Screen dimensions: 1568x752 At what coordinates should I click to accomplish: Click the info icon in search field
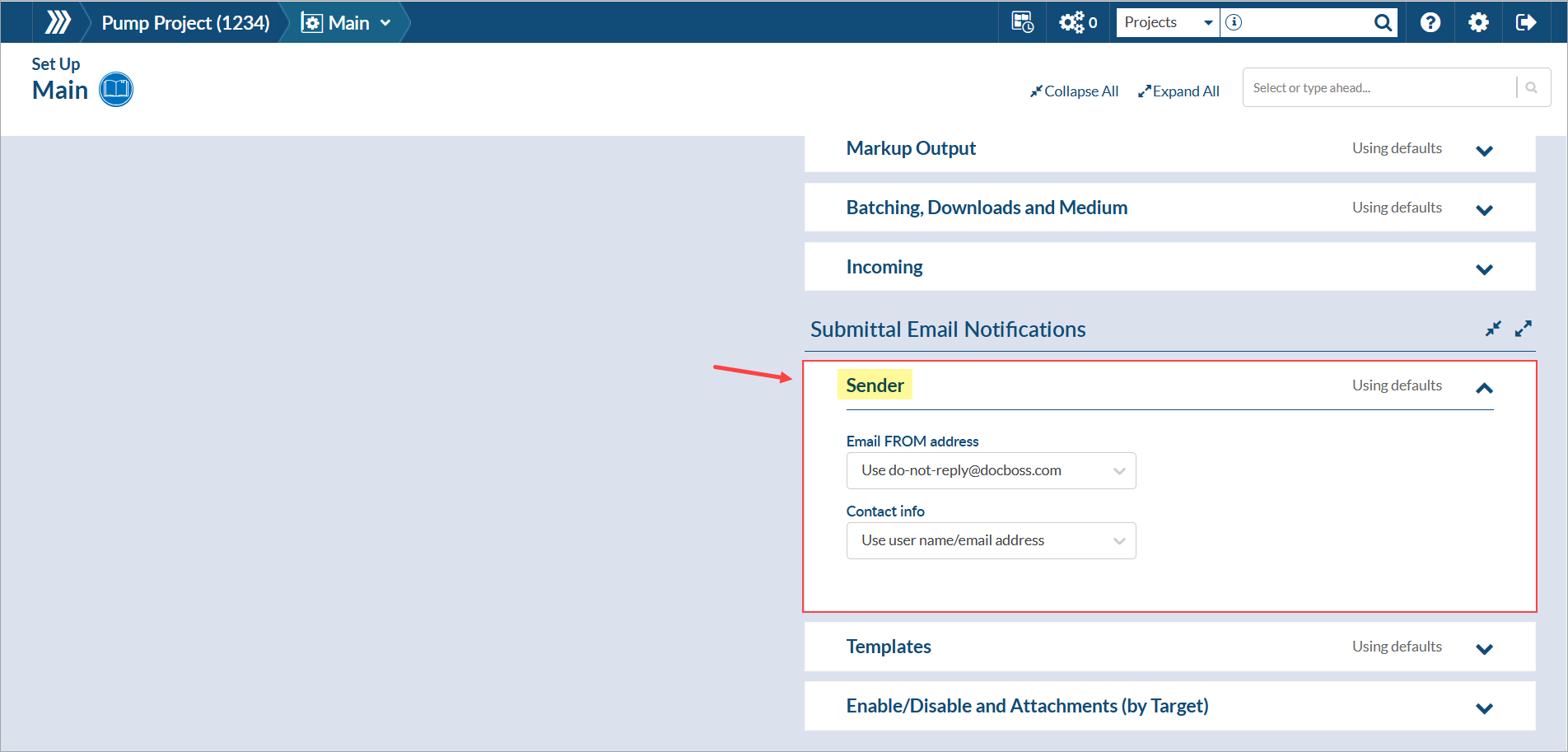(x=1234, y=22)
